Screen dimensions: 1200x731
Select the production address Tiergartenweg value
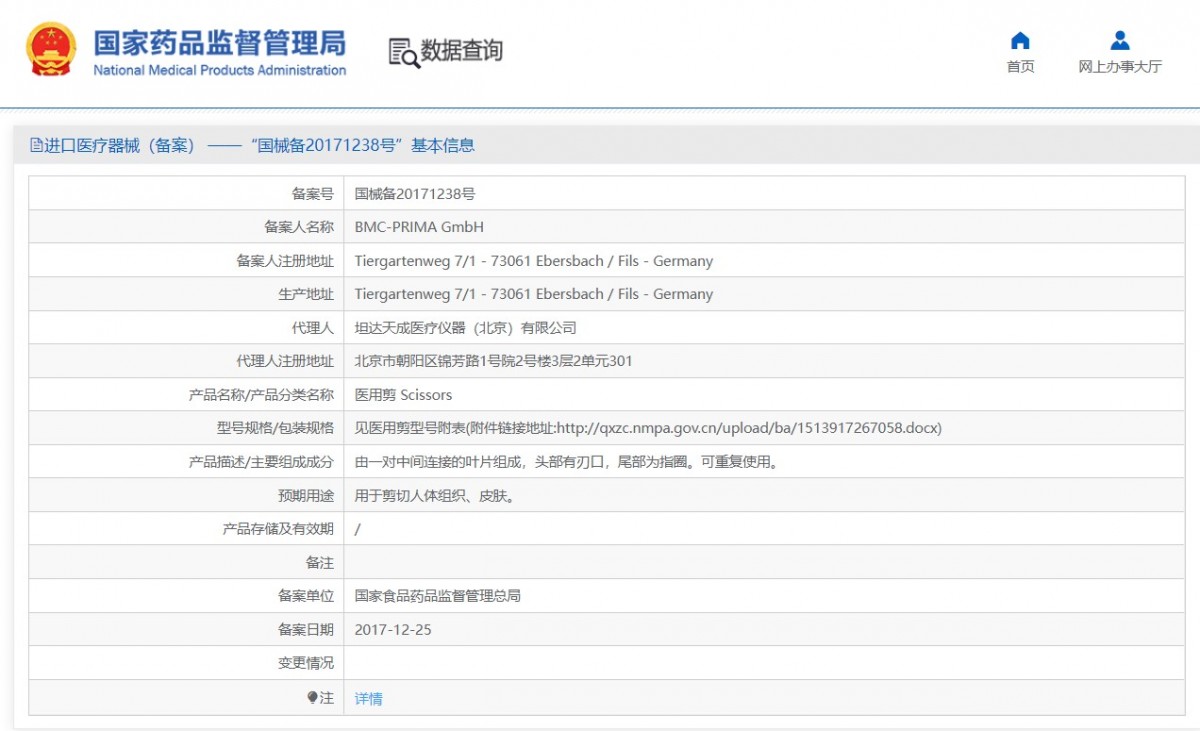534,294
